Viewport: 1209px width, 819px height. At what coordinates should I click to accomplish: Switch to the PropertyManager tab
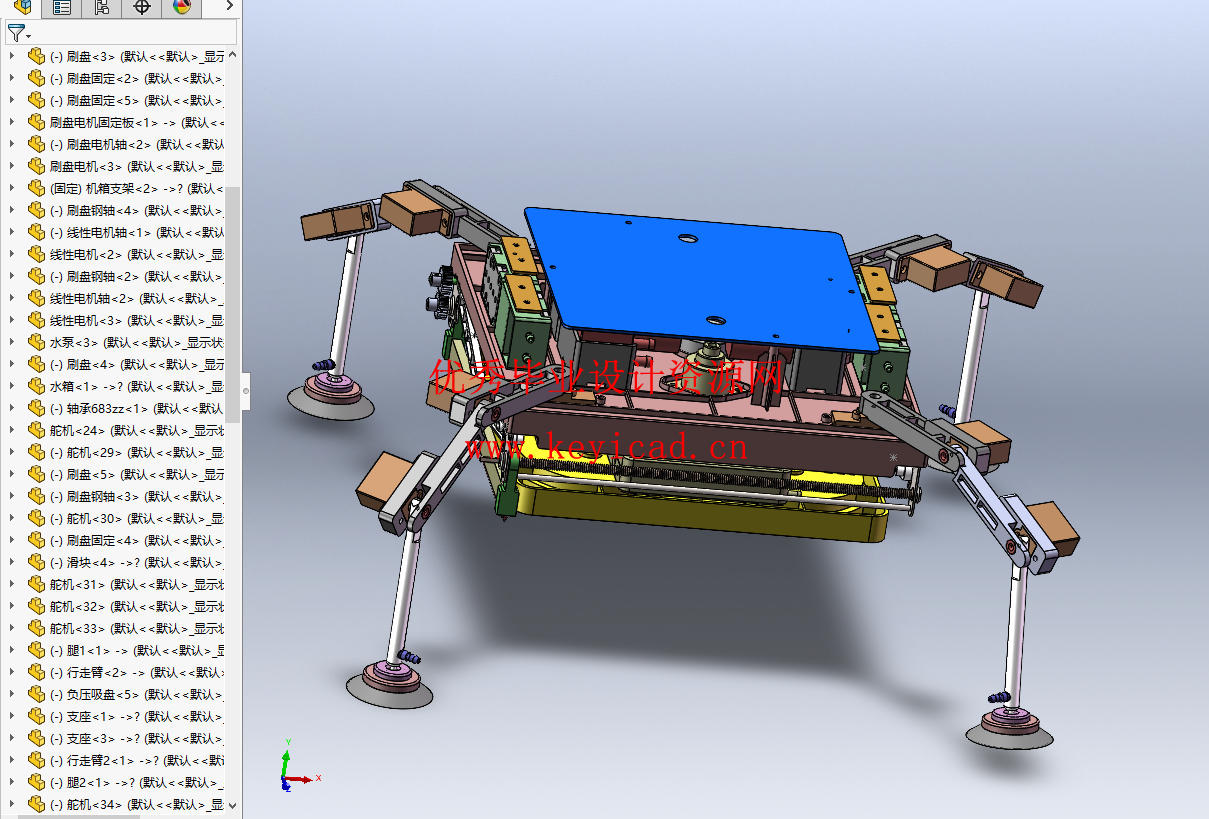coord(62,8)
